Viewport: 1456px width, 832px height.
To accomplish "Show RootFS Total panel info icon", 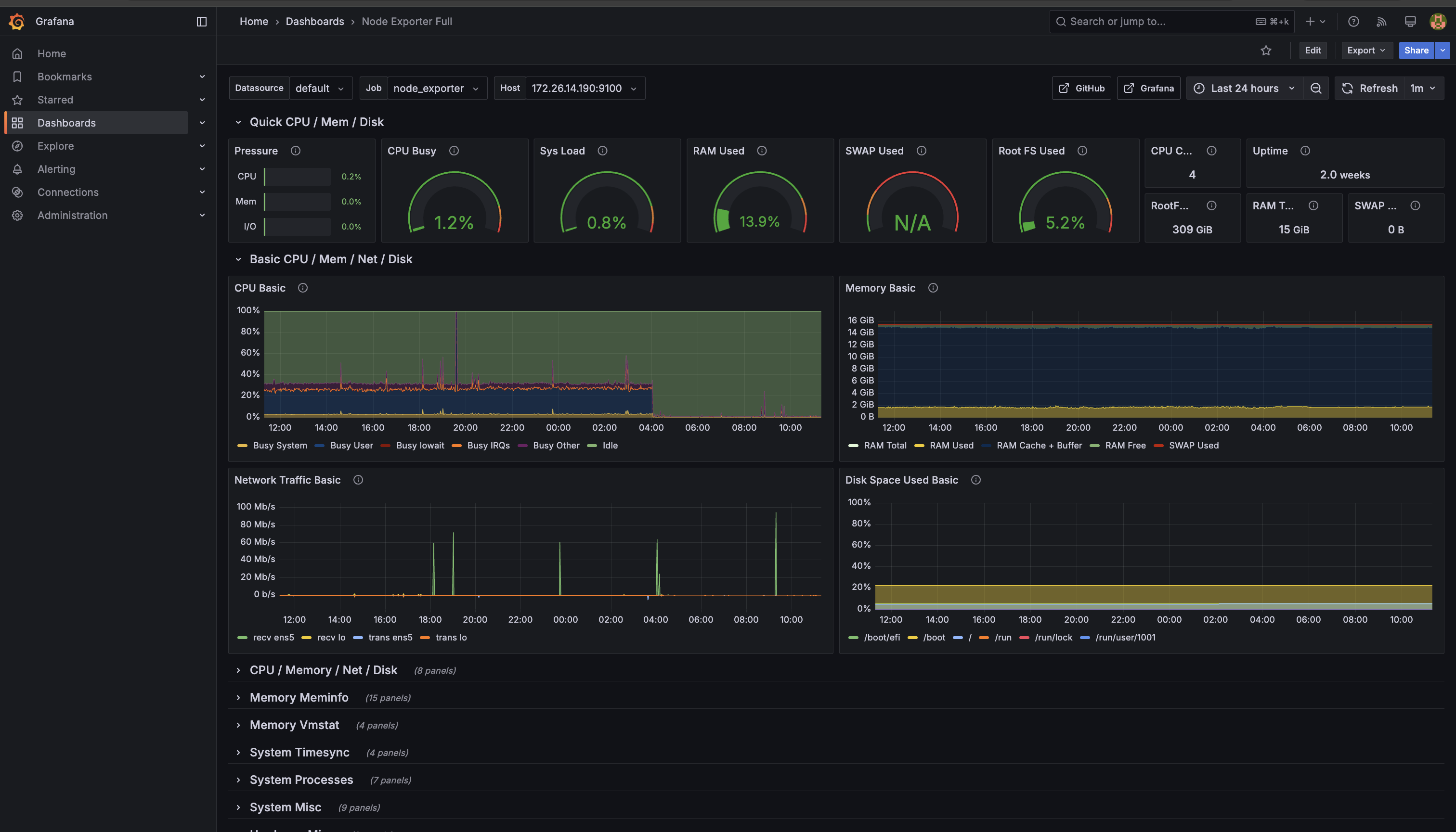I will click(x=1211, y=206).
